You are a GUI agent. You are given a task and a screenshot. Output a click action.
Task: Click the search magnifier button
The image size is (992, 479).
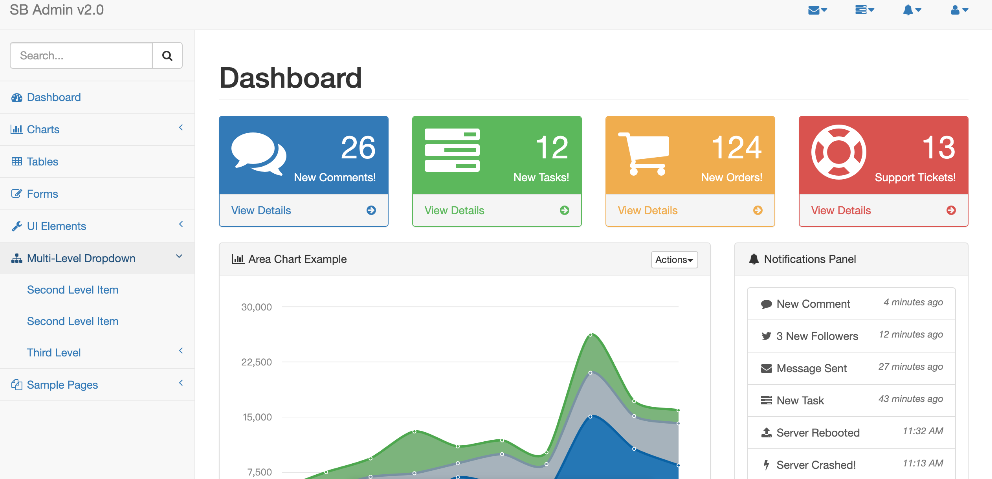(167, 56)
